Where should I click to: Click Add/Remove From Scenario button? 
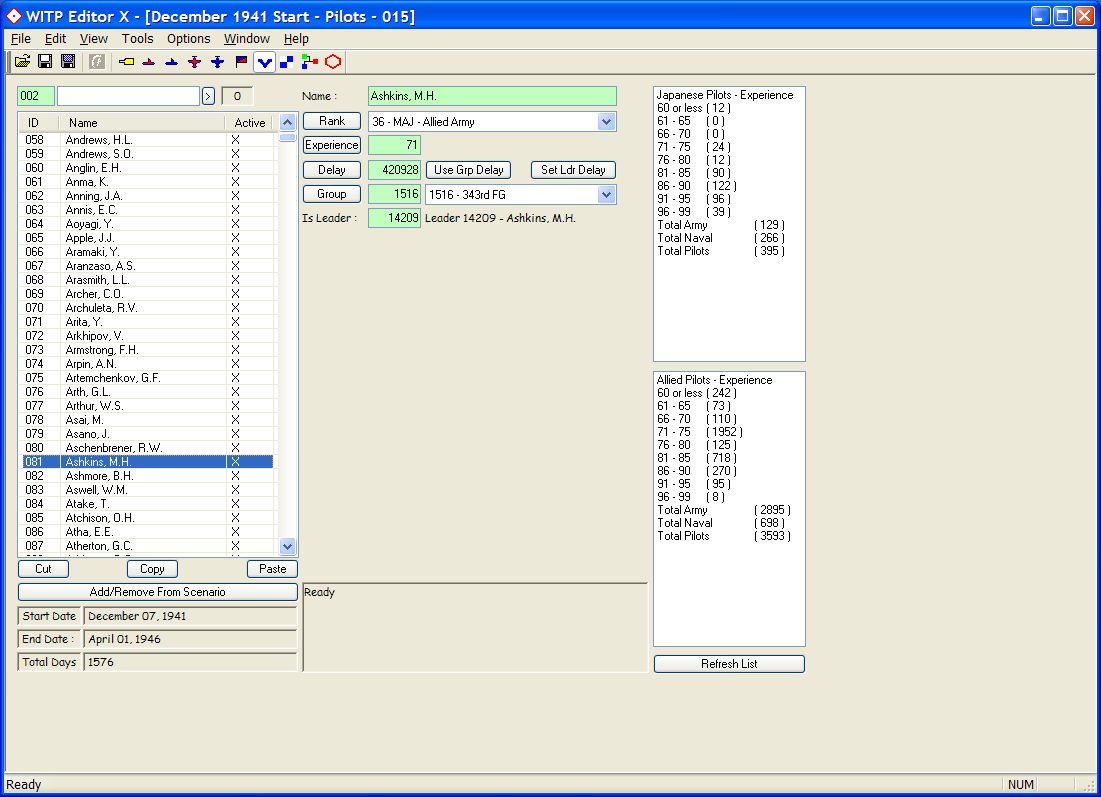tap(157, 592)
